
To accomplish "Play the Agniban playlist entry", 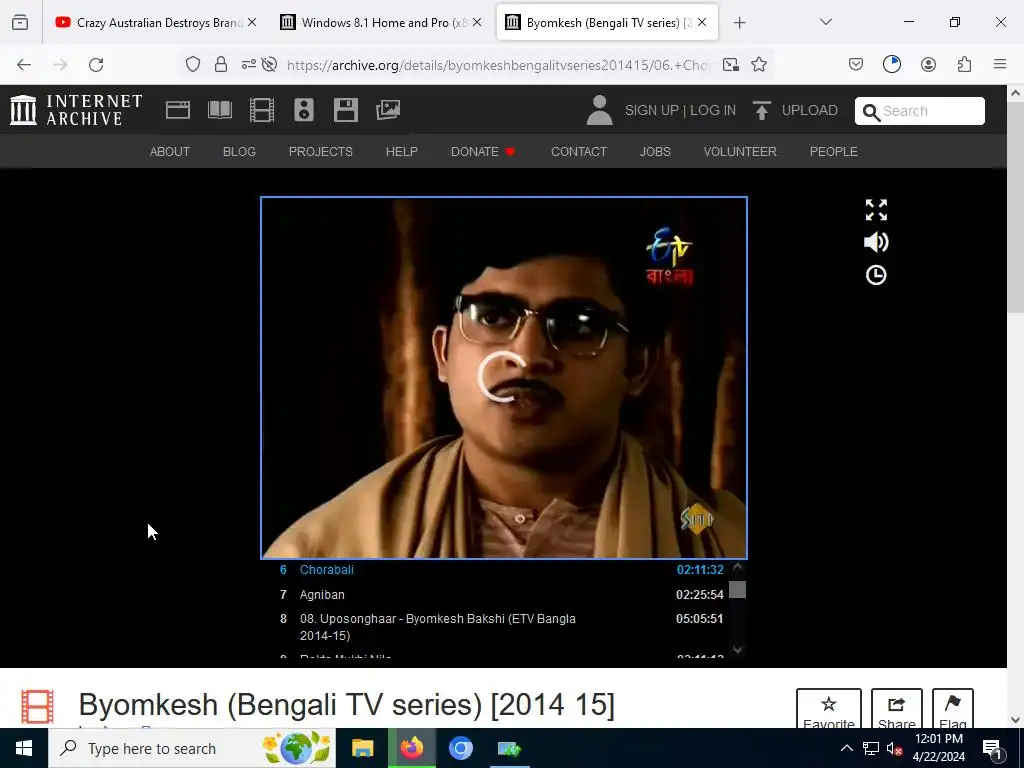I will coord(502,594).
